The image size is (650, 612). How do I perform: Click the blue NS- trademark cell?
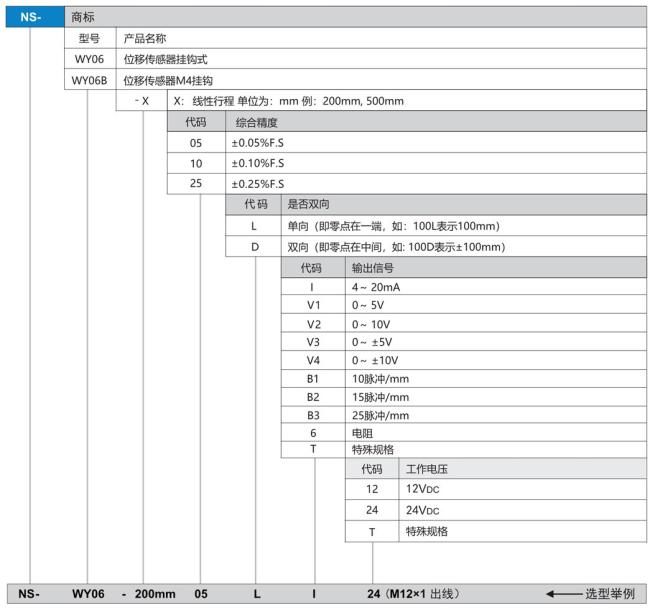pos(35,17)
